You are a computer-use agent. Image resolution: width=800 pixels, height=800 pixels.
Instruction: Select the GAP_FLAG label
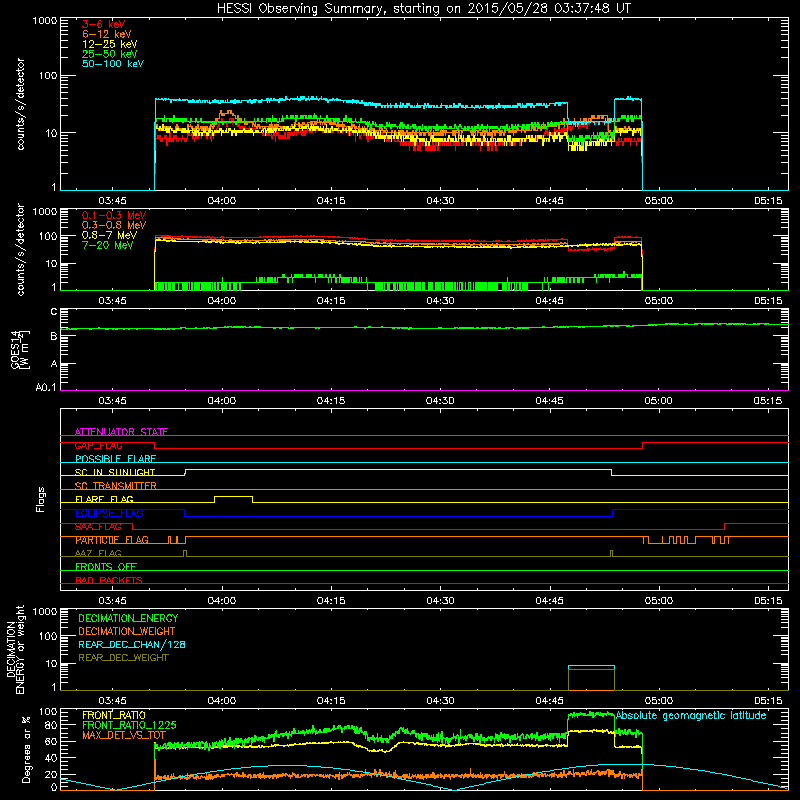click(98, 445)
